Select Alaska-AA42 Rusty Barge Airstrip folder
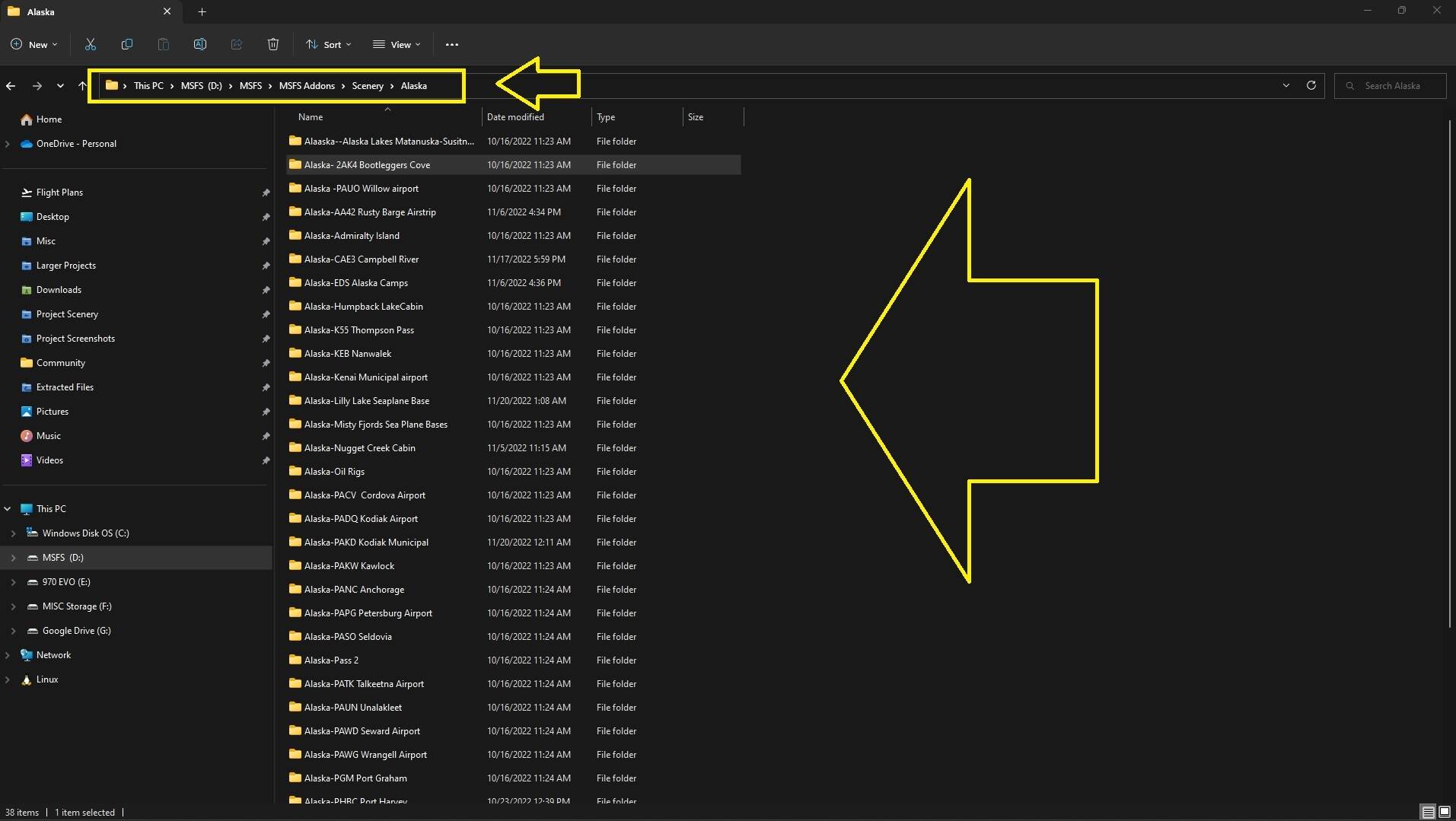The width and height of the screenshot is (1456, 821). [514, 212]
